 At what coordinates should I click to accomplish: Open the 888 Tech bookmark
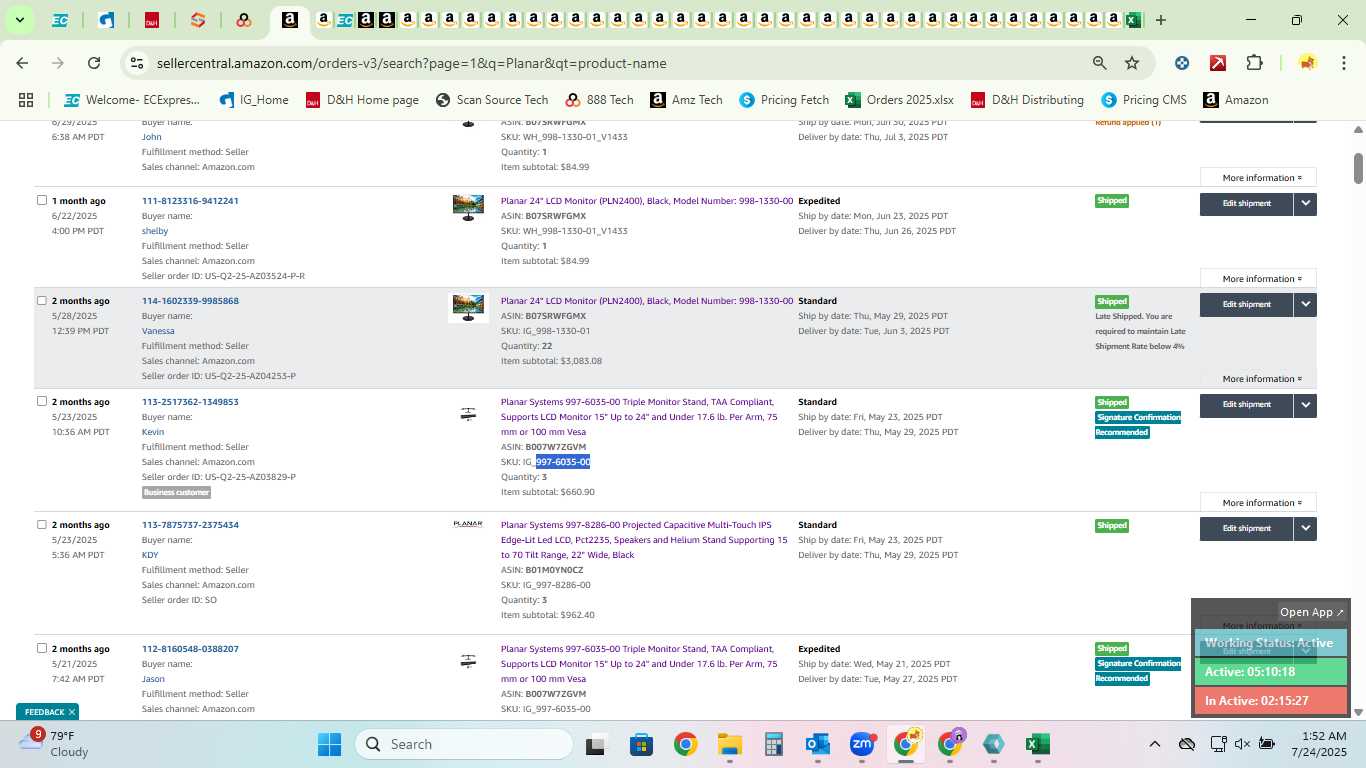click(x=599, y=100)
